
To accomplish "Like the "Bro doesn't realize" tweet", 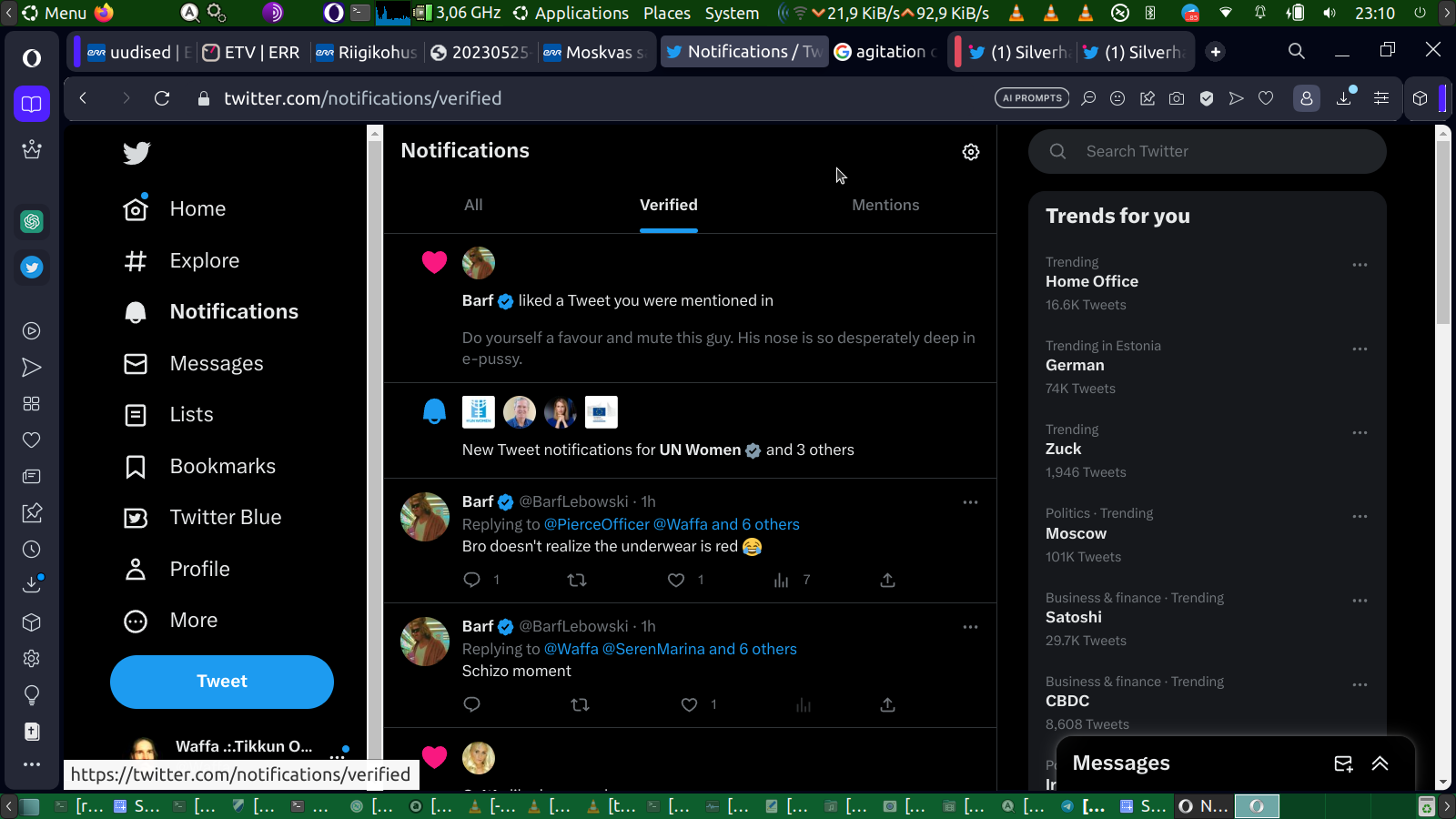I will point(676,580).
